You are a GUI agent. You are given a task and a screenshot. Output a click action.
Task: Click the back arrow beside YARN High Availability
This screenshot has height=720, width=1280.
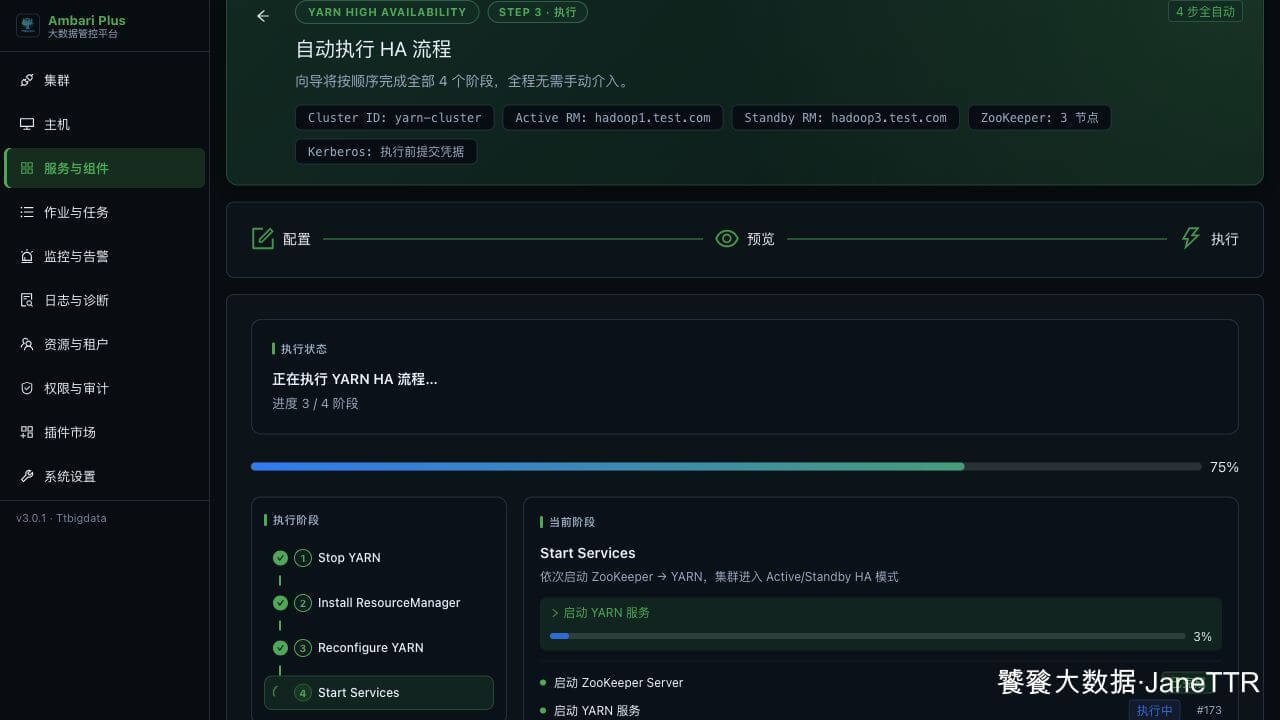coord(263,16)
